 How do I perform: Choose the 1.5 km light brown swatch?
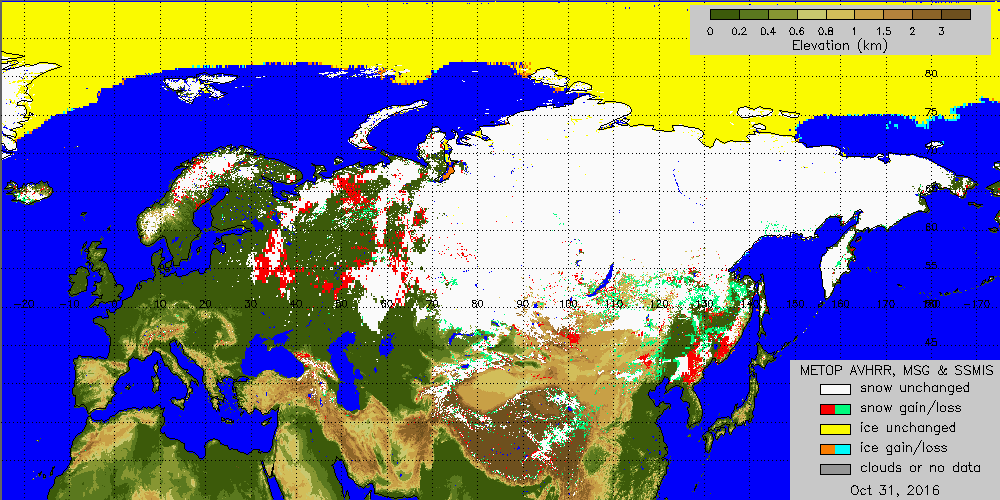pos(898,15)
